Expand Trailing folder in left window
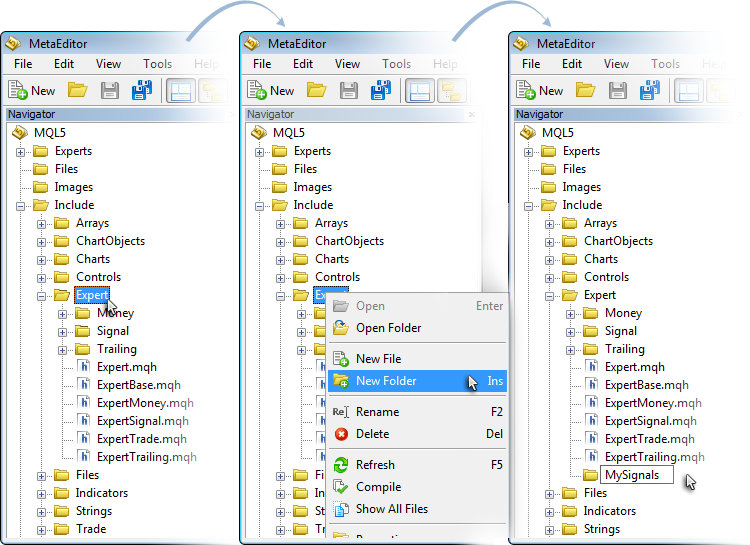750x545 pixels. 62,350
